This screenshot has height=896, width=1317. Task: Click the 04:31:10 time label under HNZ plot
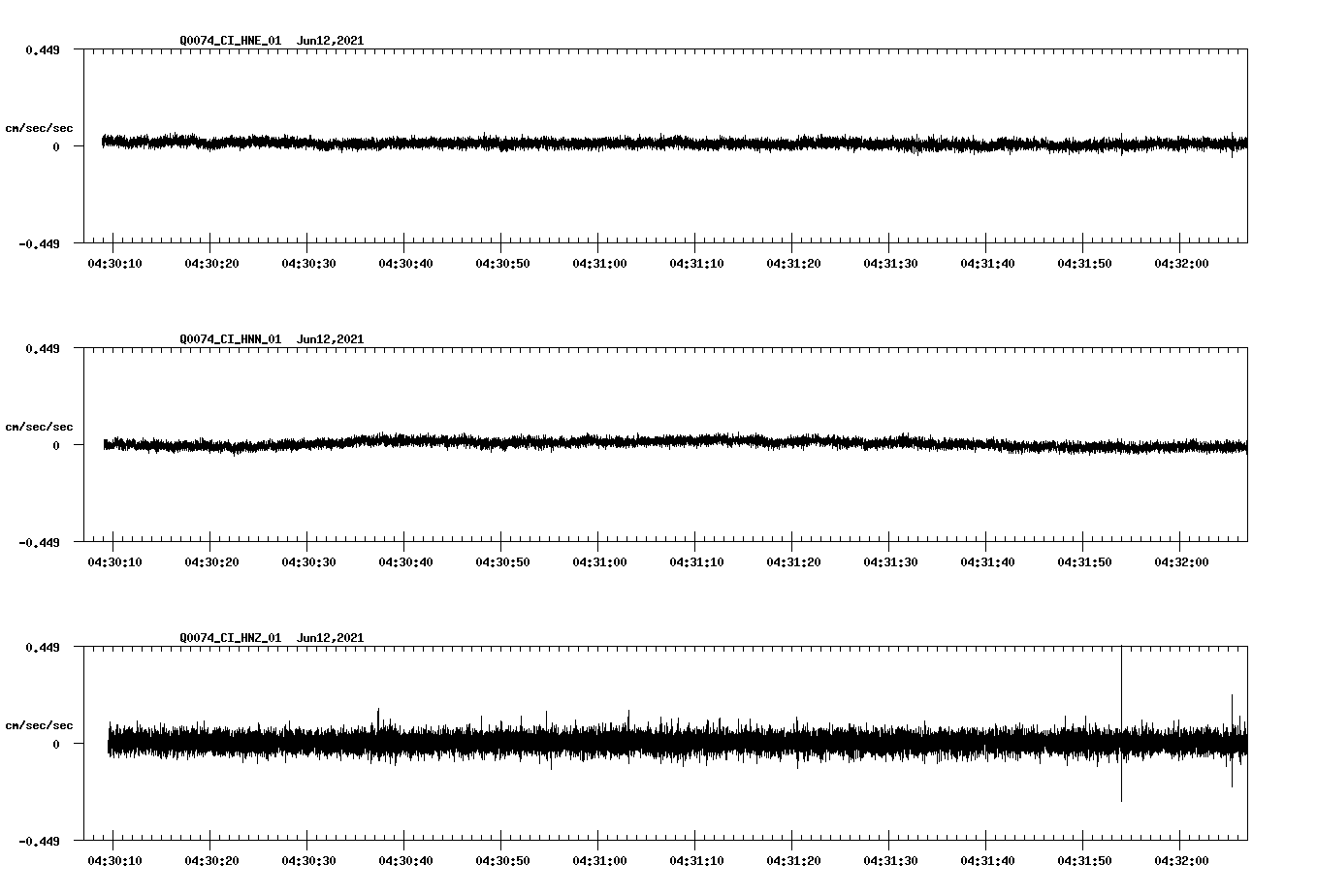(x=696, y=861)
